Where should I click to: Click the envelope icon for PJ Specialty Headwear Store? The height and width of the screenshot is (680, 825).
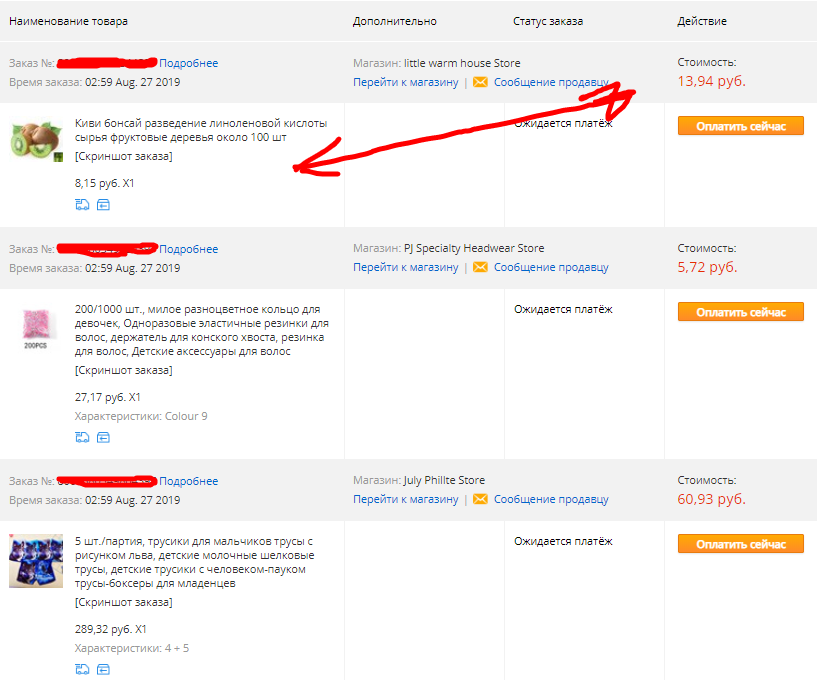480,267
